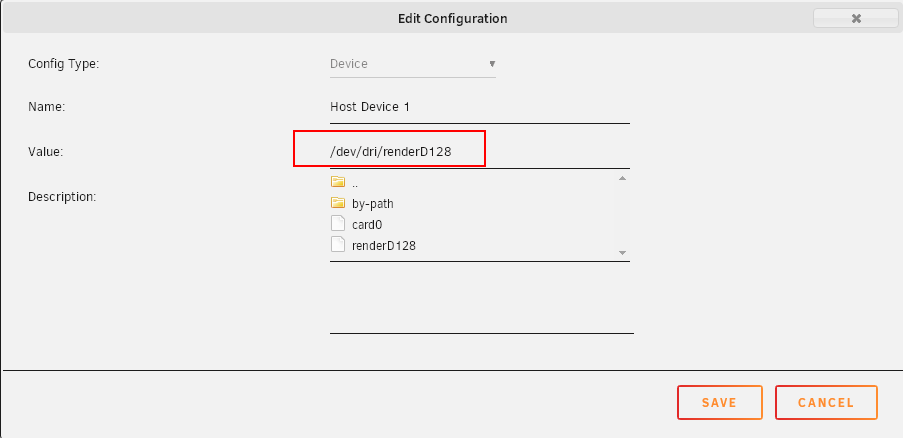Image resolution: width=903 pixels, height=438 pixels.
Task: Click the Config Type dropdown arrow
Action: coord(491,64)
